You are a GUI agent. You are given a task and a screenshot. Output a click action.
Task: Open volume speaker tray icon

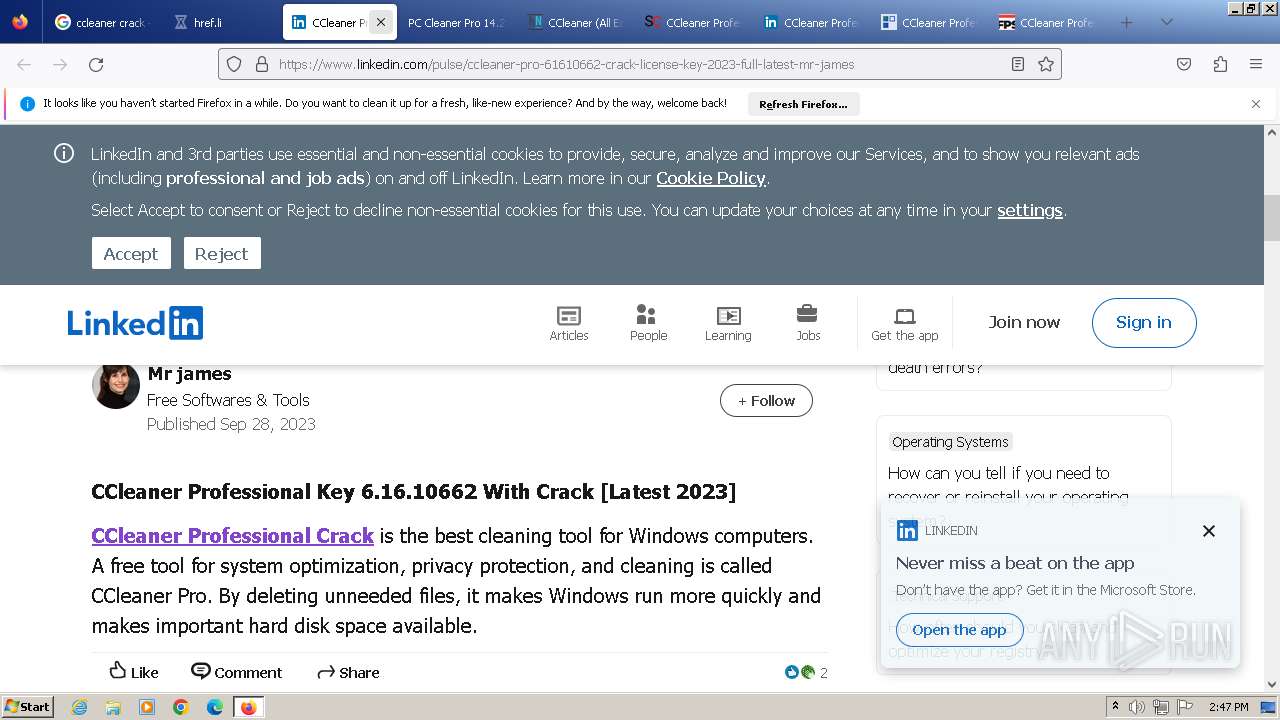(1138, 707)
